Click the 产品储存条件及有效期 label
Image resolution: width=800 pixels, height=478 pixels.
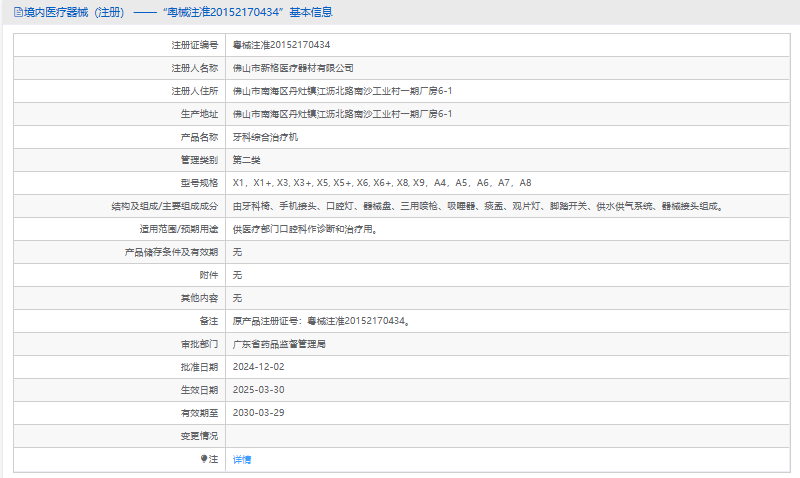coord(171,252)
